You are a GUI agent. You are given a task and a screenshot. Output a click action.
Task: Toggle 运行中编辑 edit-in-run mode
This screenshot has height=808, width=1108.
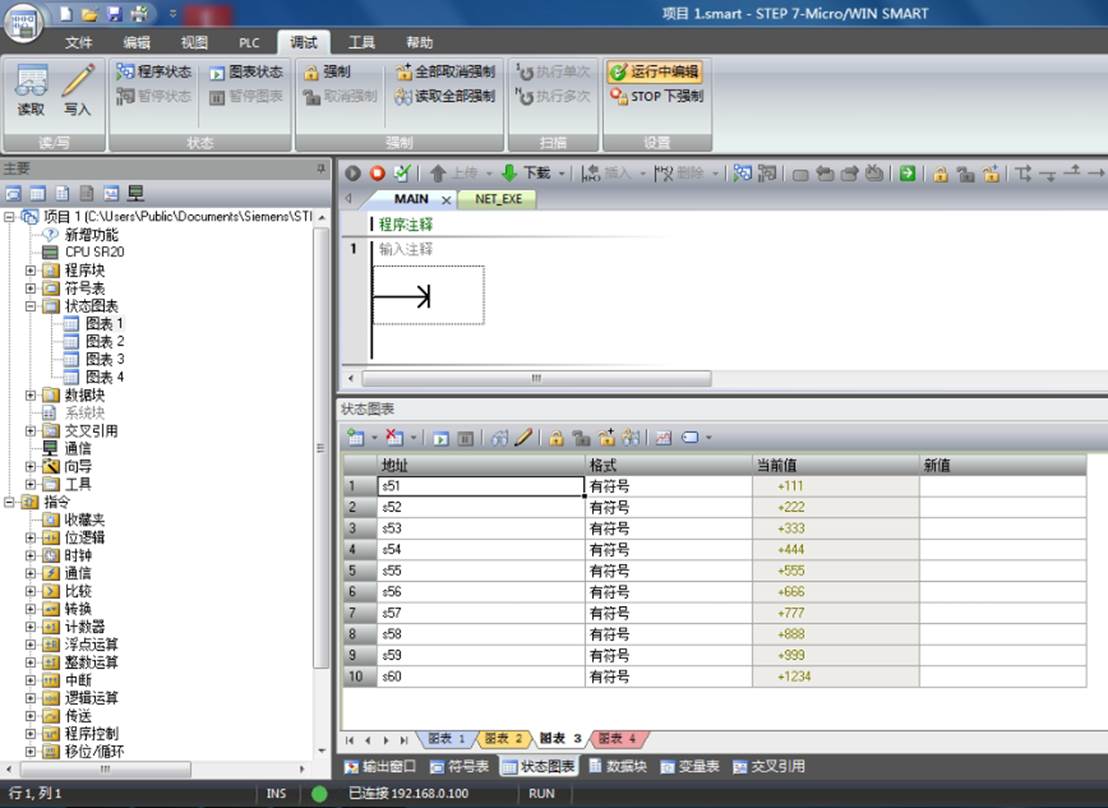[654, 72]
